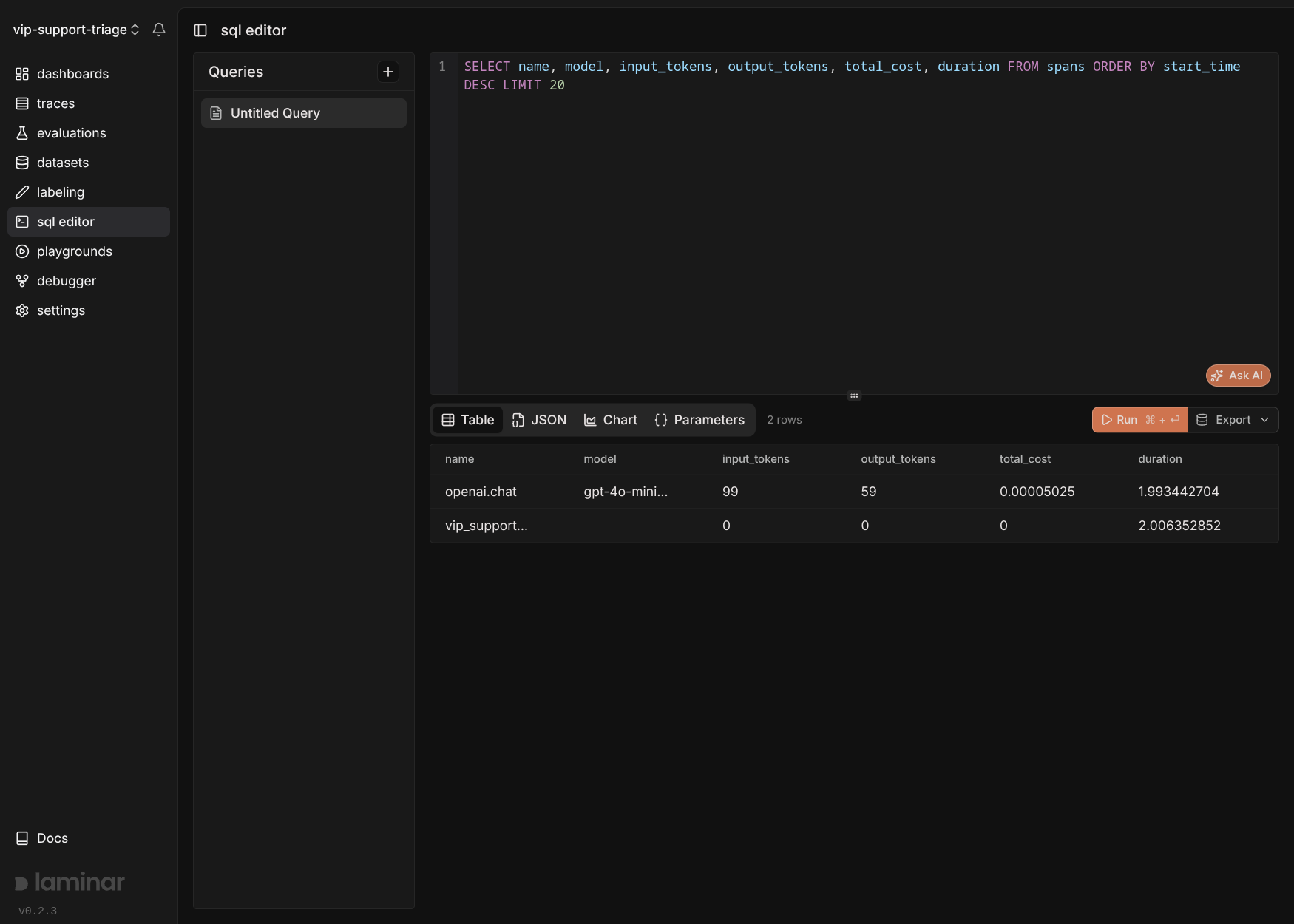Open project settings
Viewport: 1294px width, 924px height.
[x=89, y=310]
